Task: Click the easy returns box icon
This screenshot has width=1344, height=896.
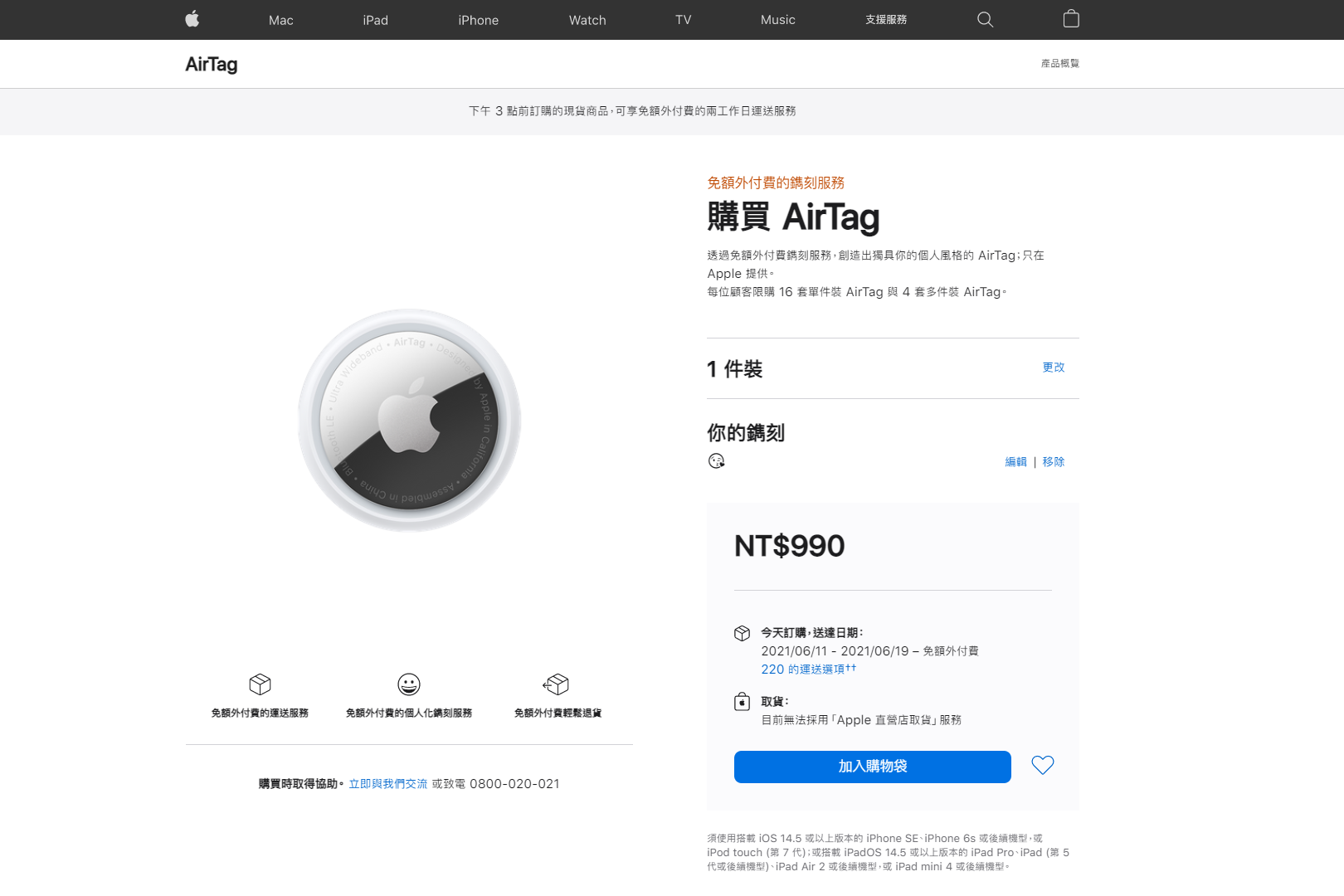Action: click(557, 684)
